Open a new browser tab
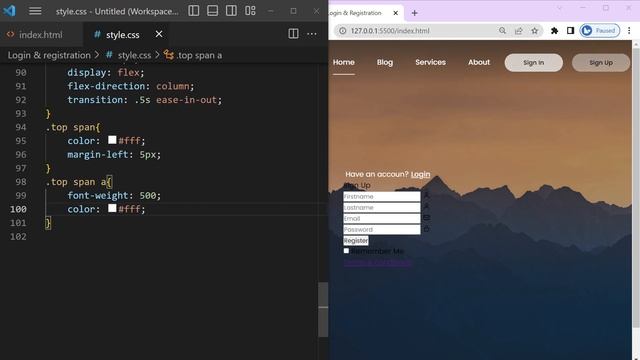The width and height of the screenshot is (640, 360). click(x=414, y=13)
